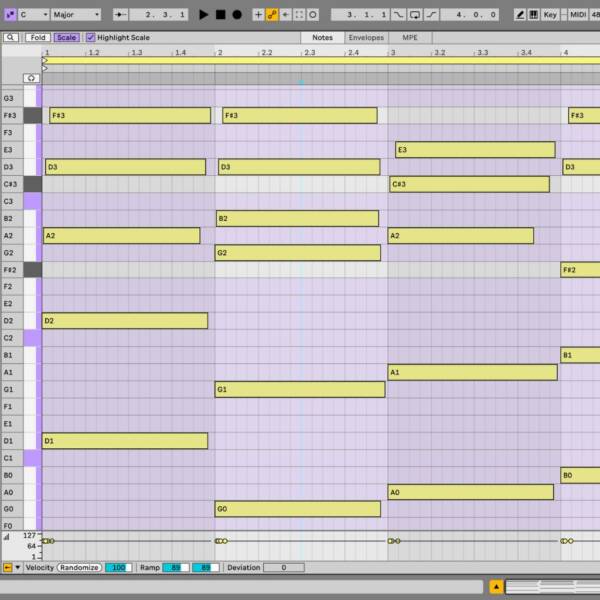Toggle the punch-in switch icon
The width and height of the screenshot is (600, 600).
click(x=399, y=15)
